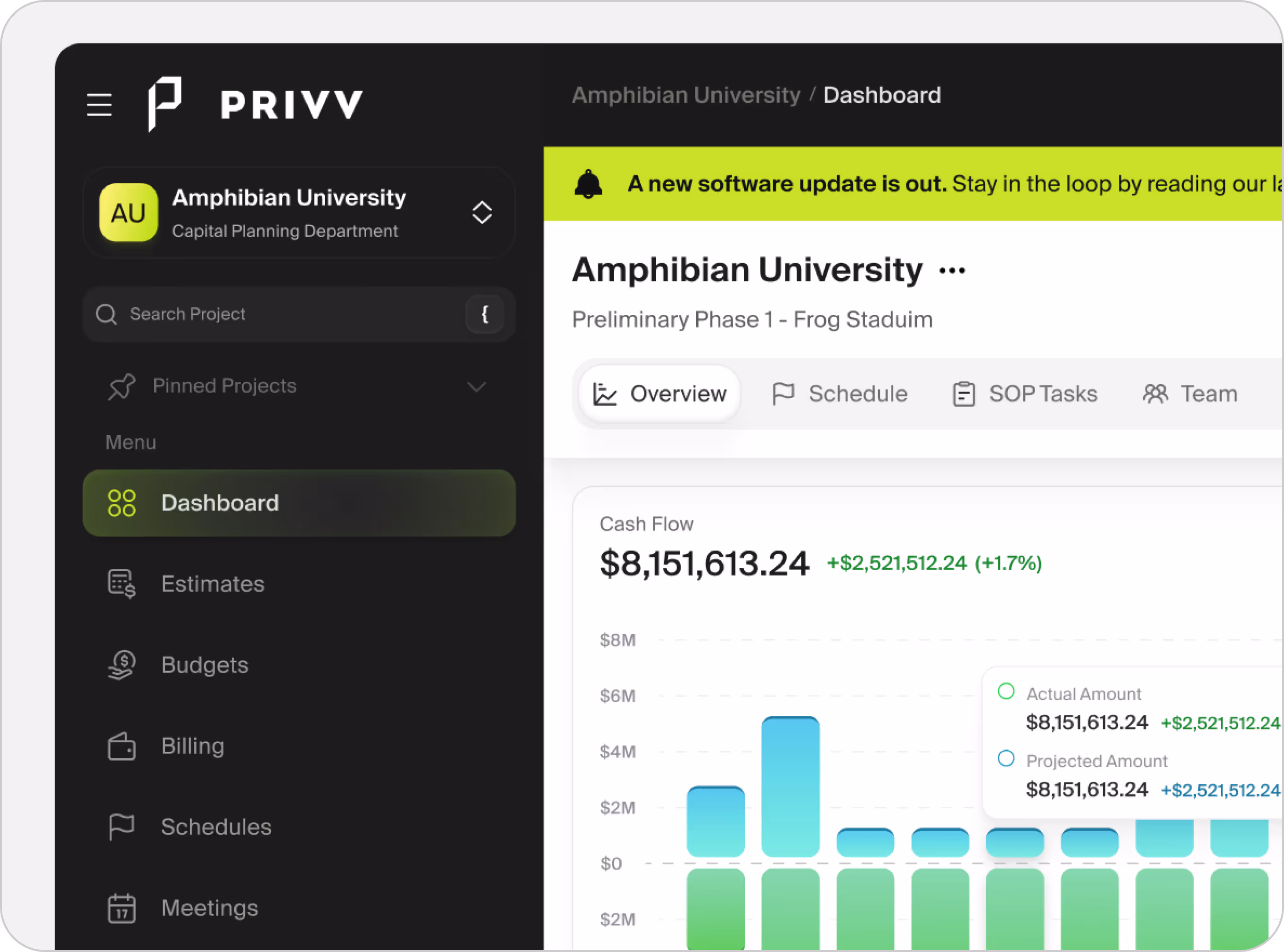This screenshot has height=952, width=1284.
Task: Click the $0 axis label
Action: 611,864
